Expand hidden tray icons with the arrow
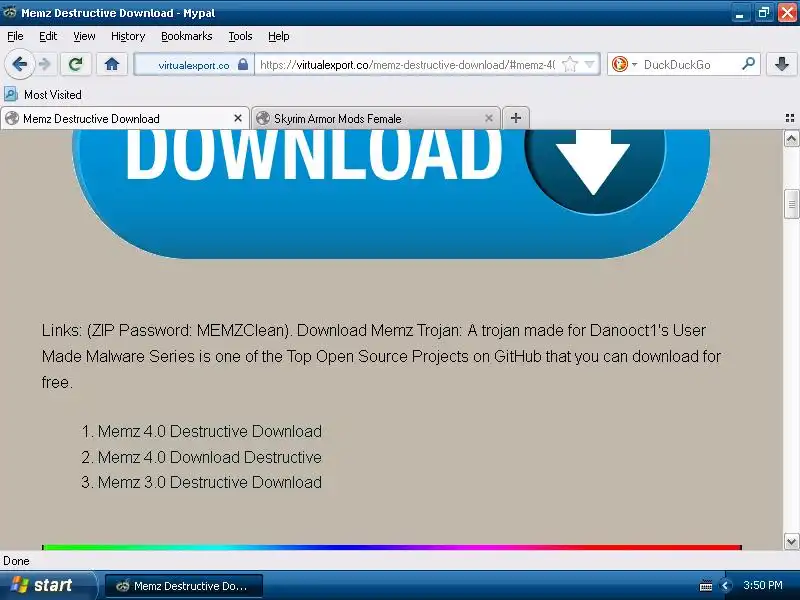The image size is (800, 600). (724, 586)
